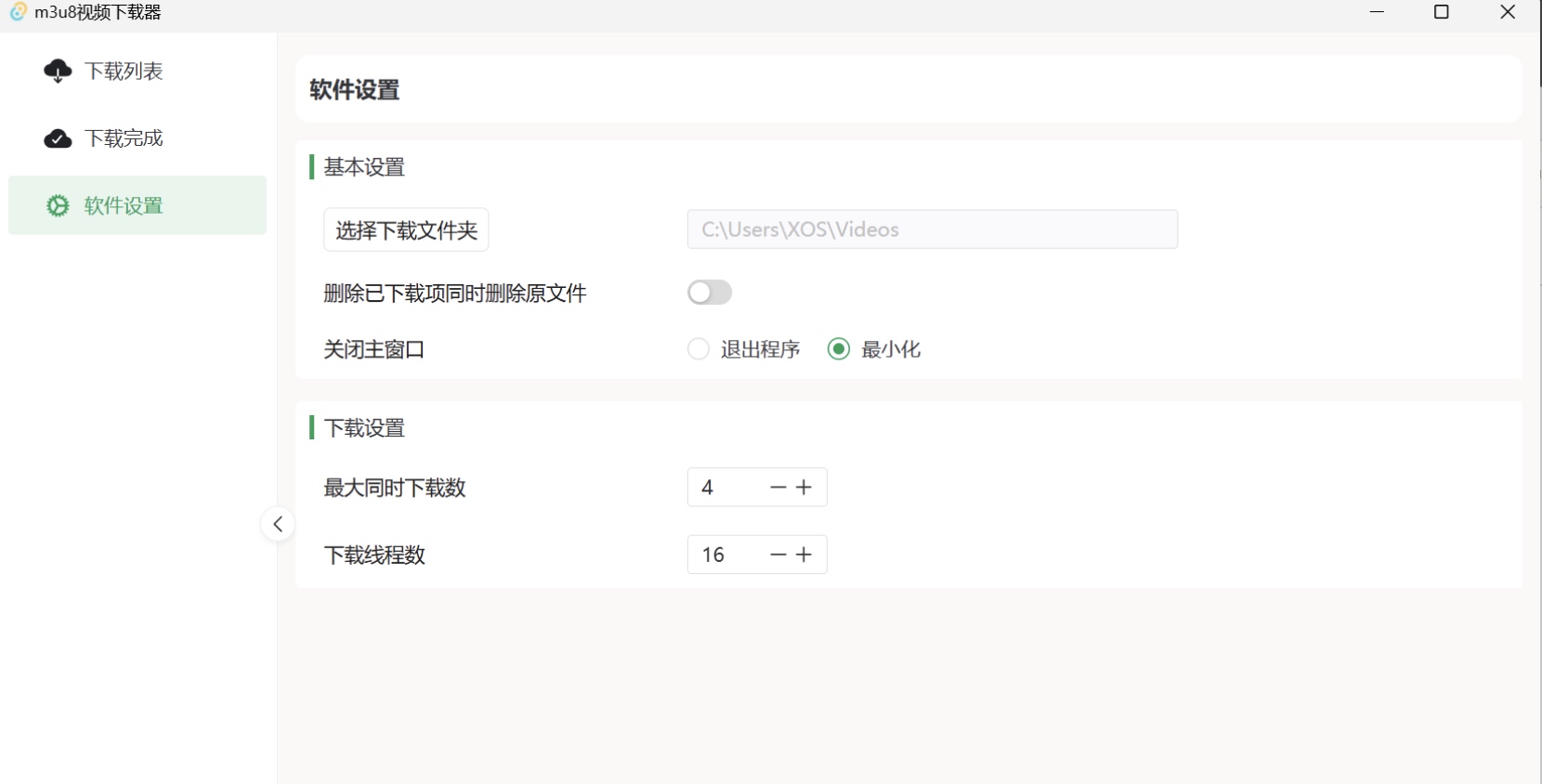Click the 删除已下载项同时删除原文件 label
The width and height of the screenshot is (1542, 784).
point(455,294)
